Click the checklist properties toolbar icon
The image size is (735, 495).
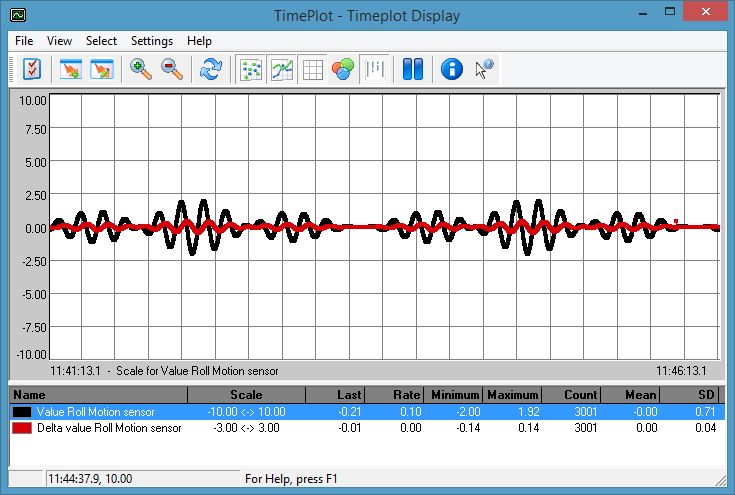point(33,69)
